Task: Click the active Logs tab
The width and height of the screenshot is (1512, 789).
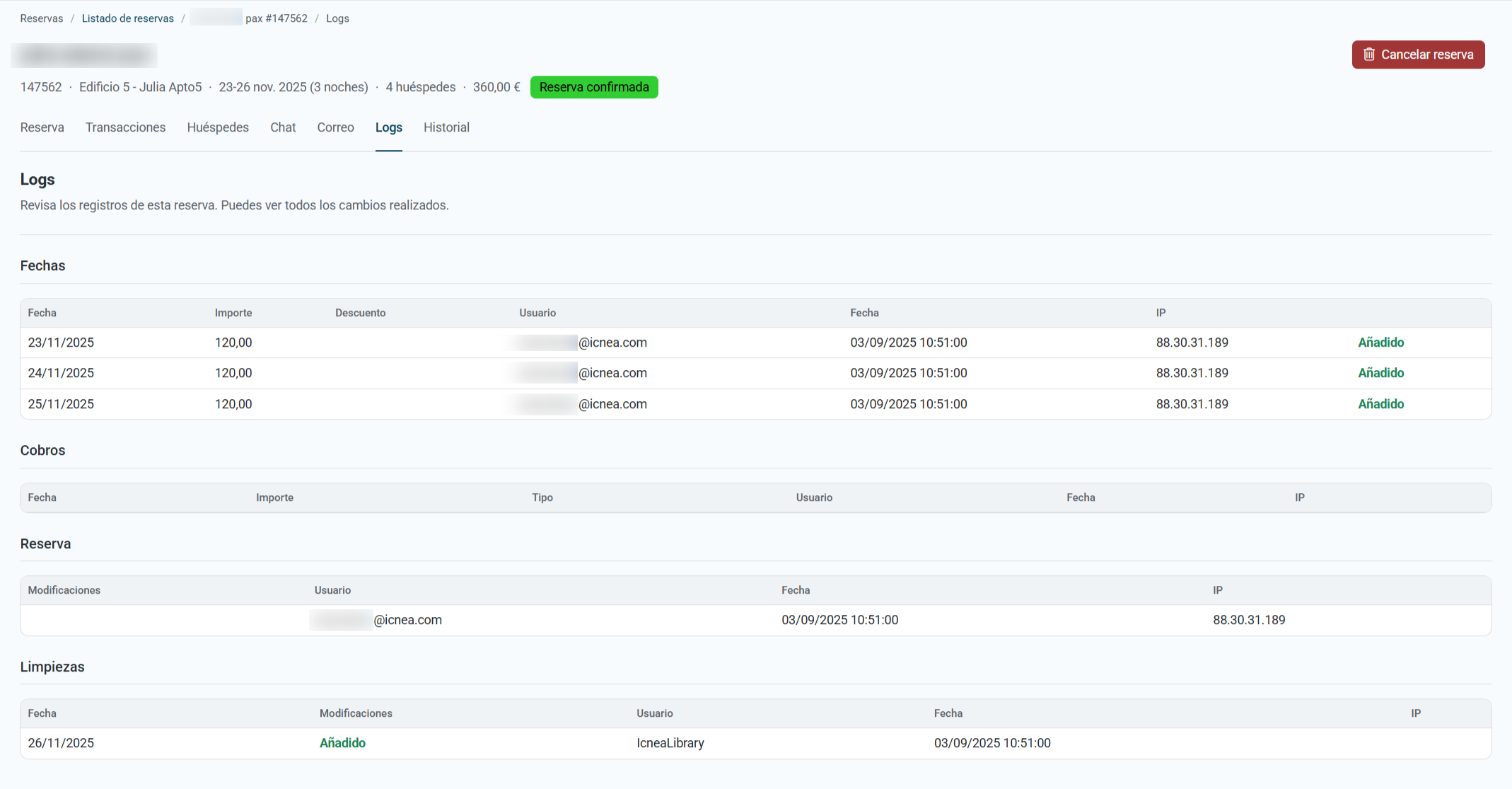Action: click(388, 127)
